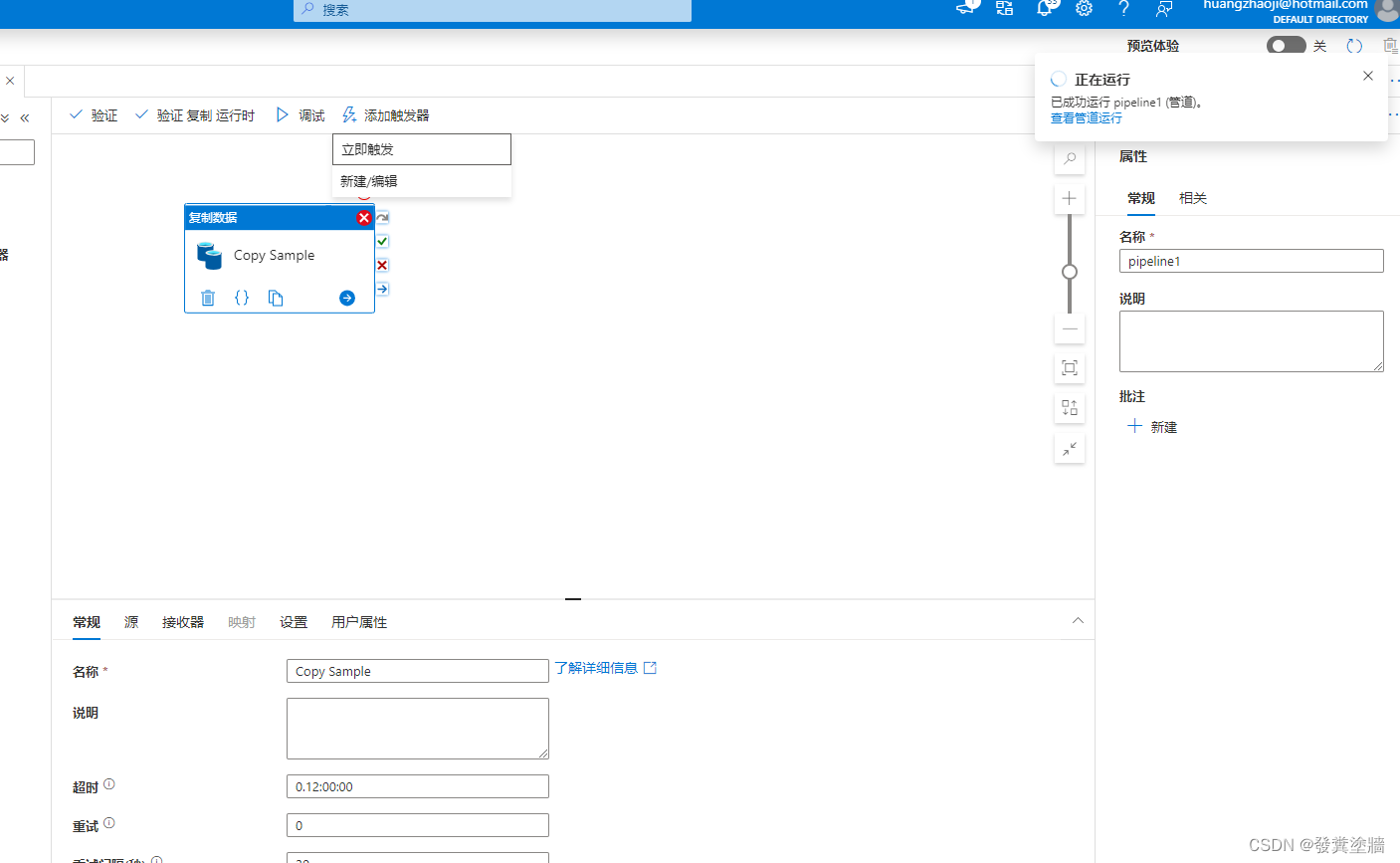Edit 重试 count field
The width and height of the screenshot is (1400, 863).
pos(418,825)
